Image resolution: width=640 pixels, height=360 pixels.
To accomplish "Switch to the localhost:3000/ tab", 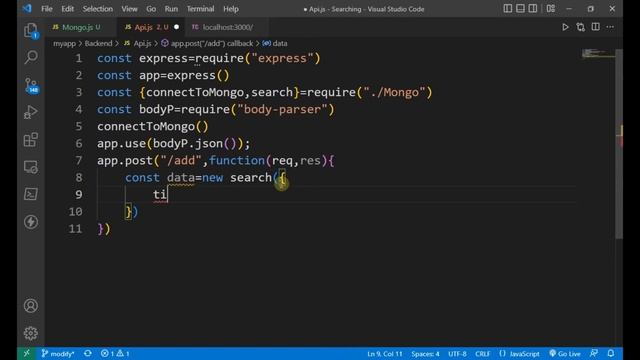I will pos(228,27).
